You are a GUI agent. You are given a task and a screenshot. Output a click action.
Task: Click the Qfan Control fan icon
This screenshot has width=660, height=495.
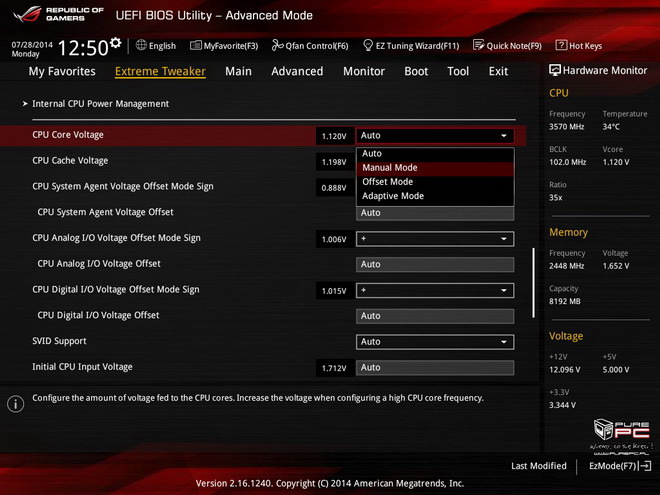(277, 45)
